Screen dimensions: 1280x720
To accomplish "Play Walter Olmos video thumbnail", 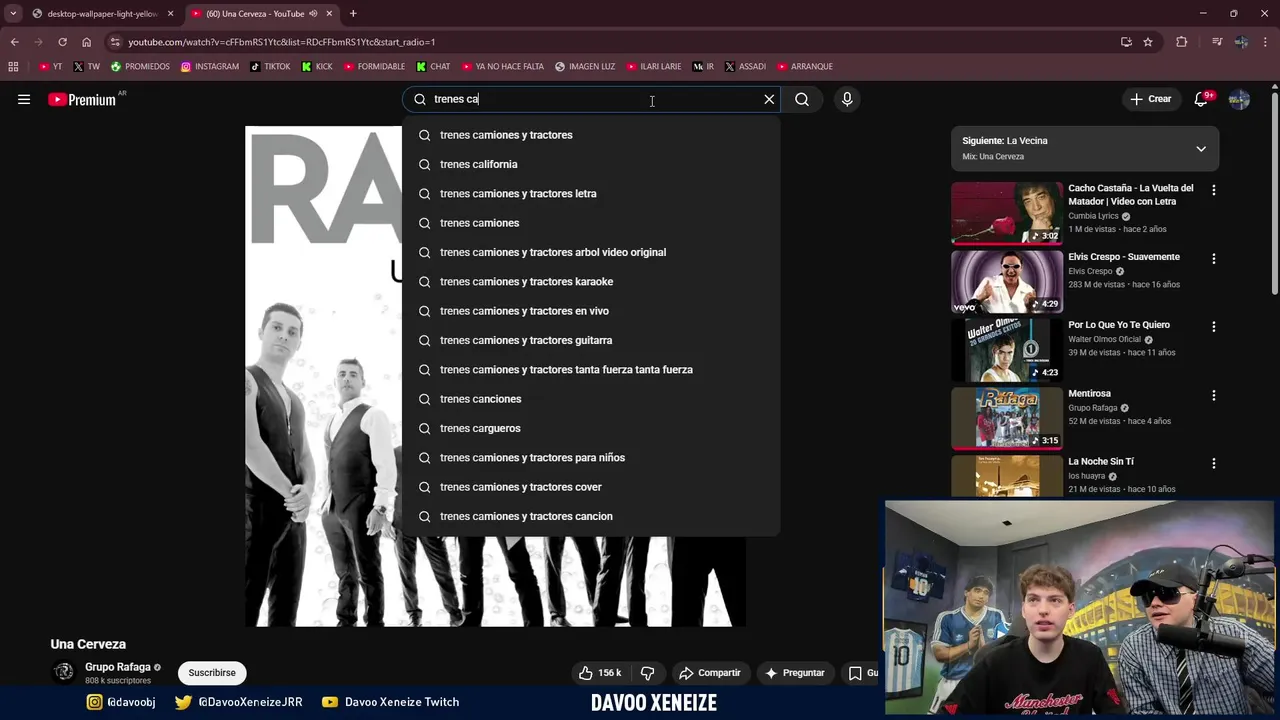I will click(1006, 349).
